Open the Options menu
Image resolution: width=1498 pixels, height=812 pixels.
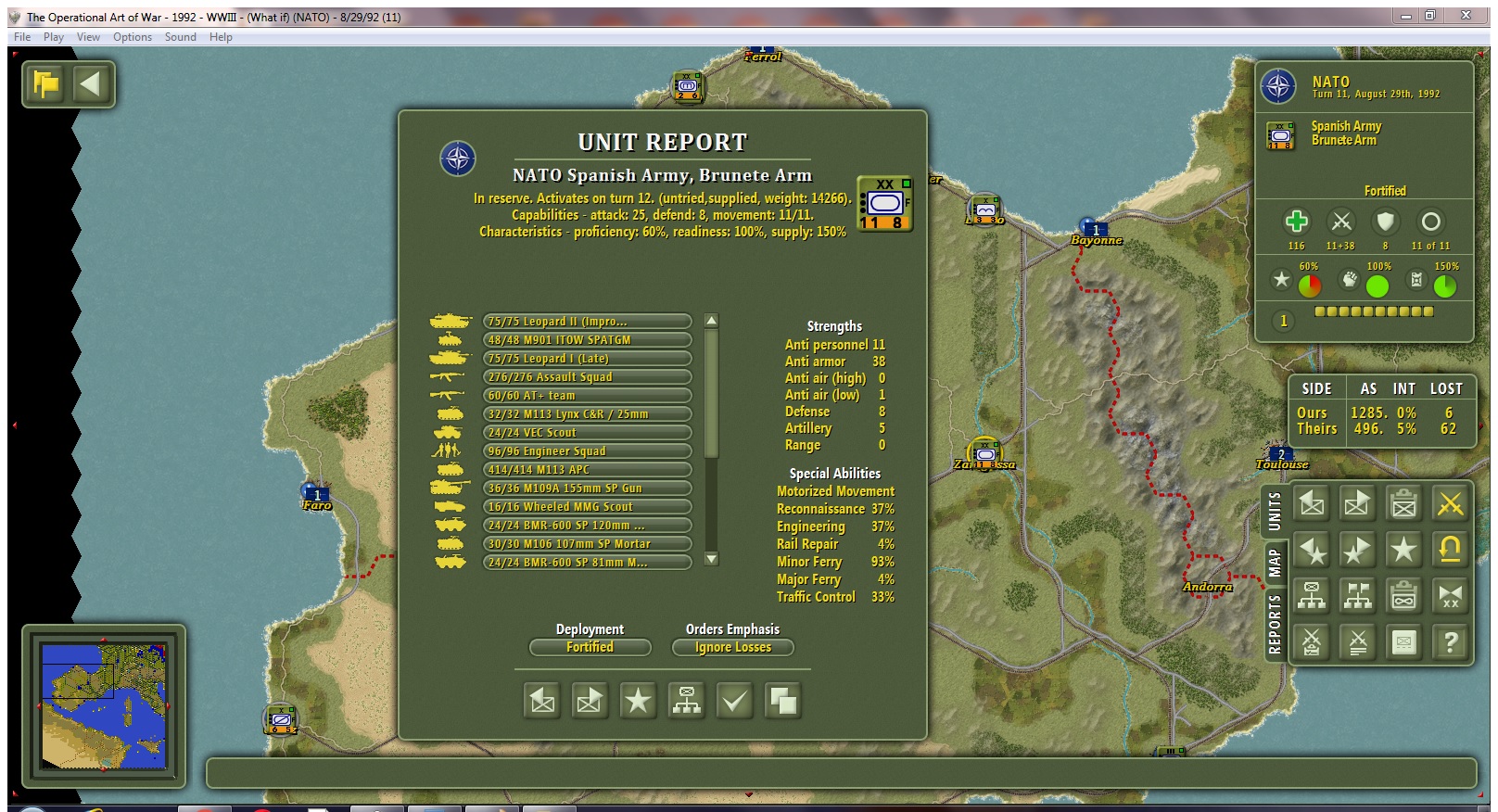(133, 37)
